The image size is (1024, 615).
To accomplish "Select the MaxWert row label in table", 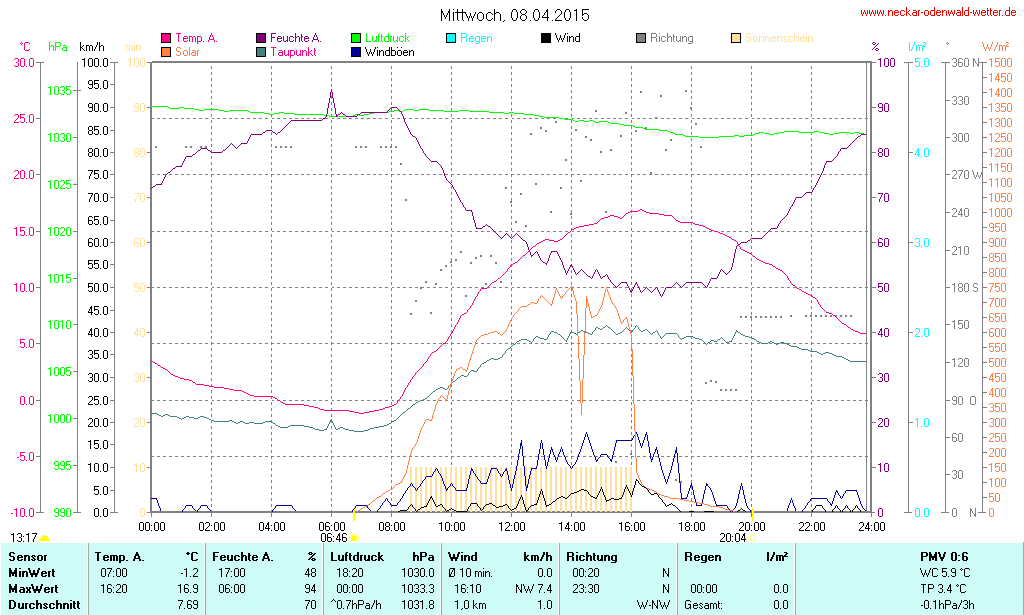I will coord(35,589).
